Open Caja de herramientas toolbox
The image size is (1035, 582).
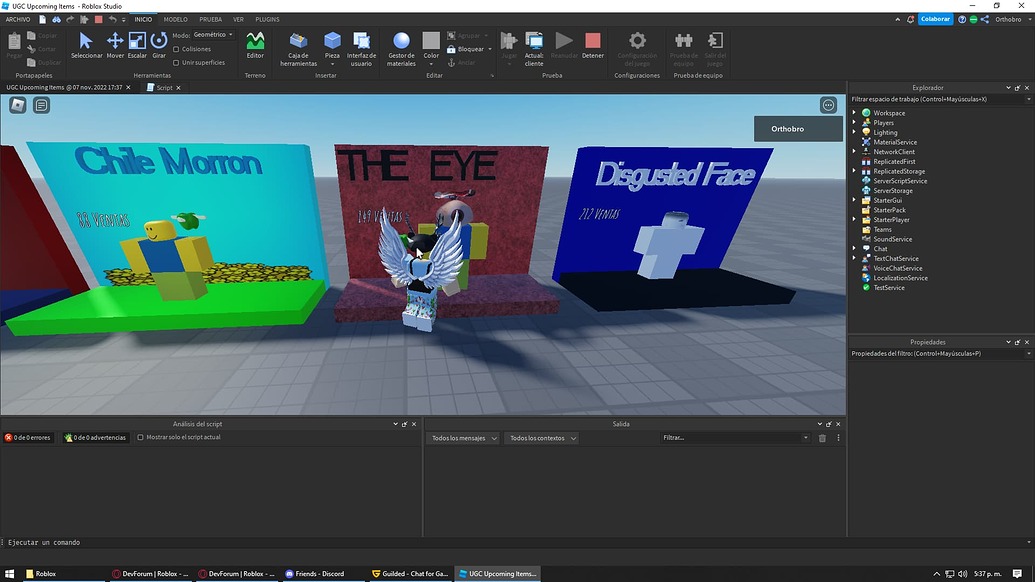[298, 49]
